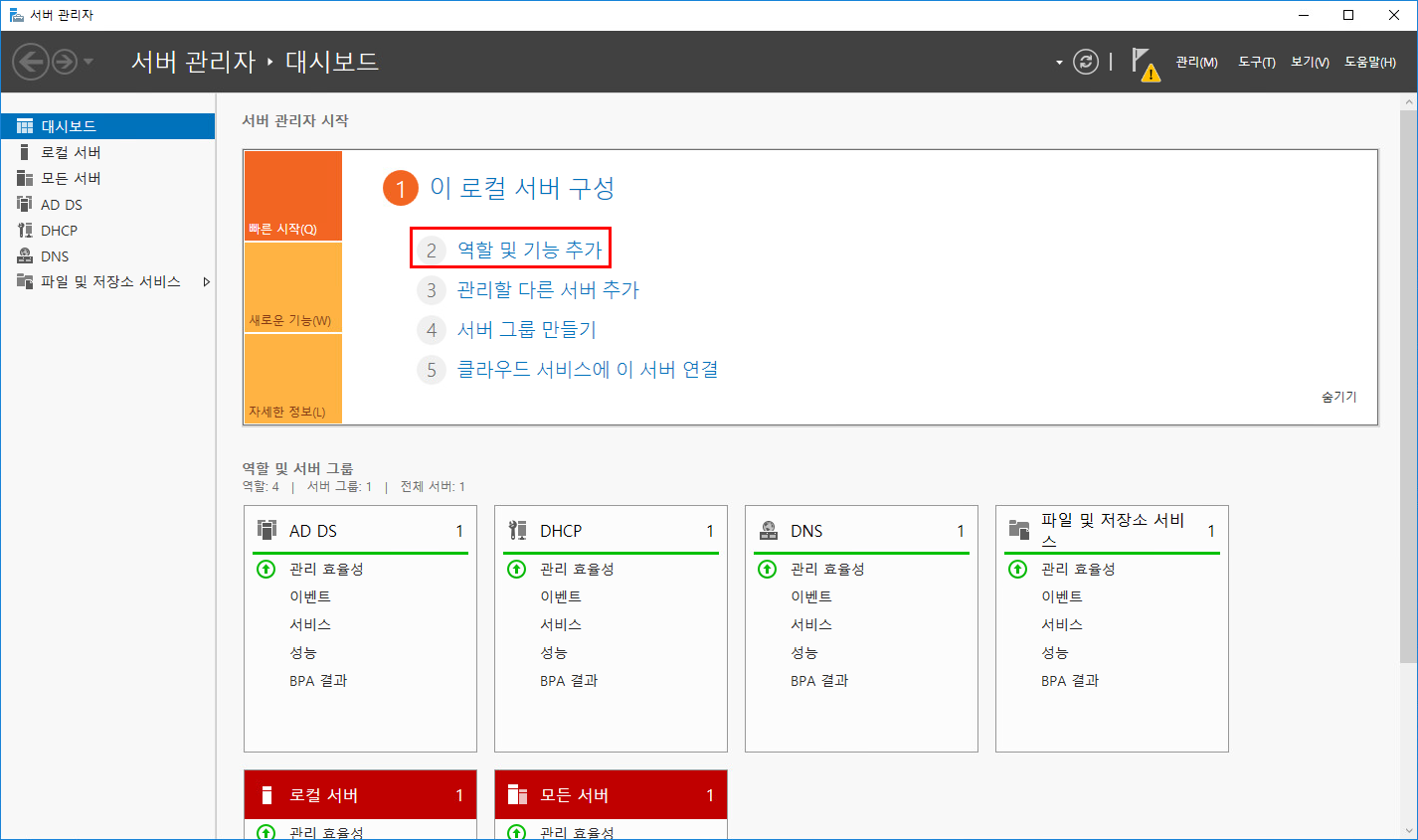Screen dimensions: 1418x840
Task: Select DHCP in the sidebar
Action: click(x=107, y=230)
